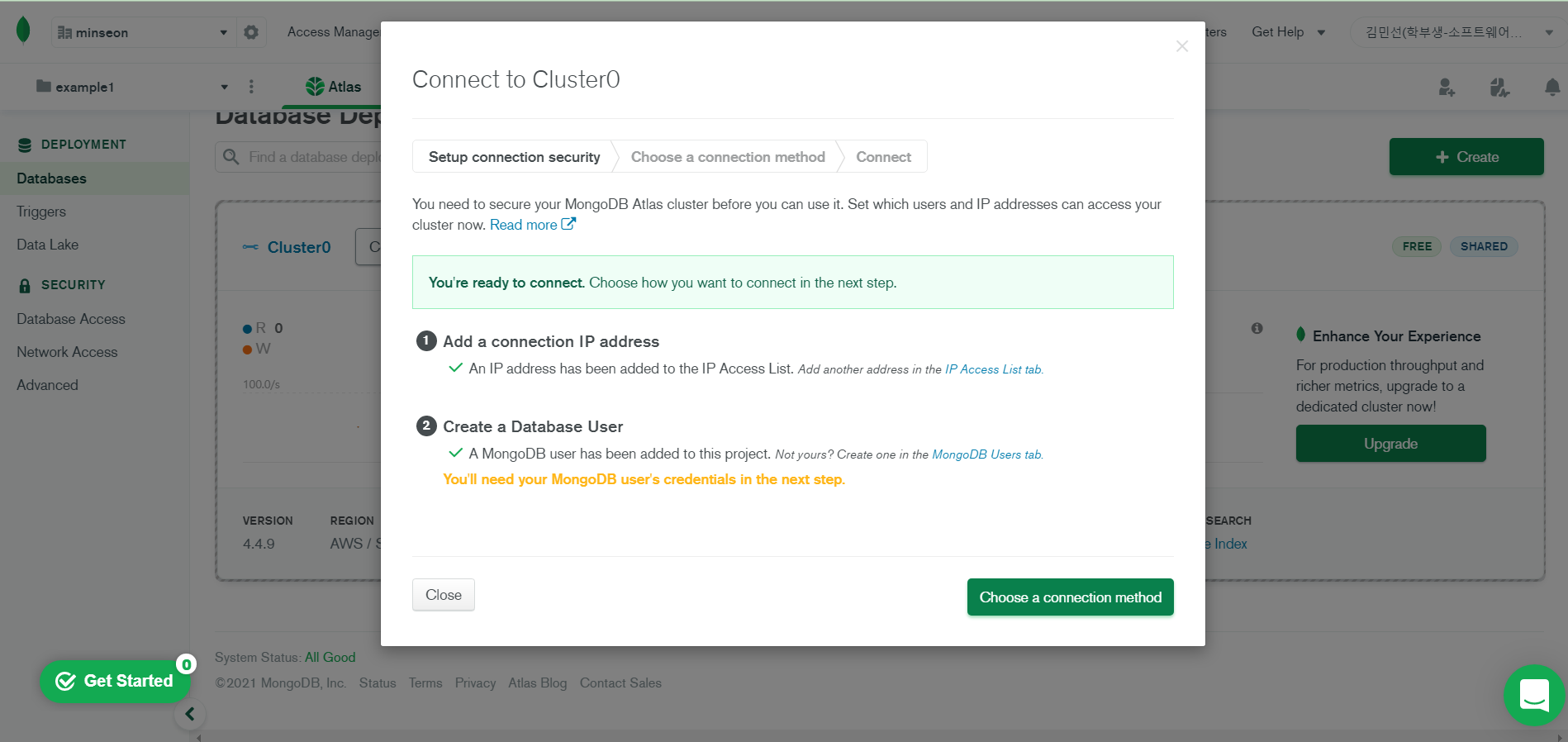Click the Upgrade button
The image size is (1568, 742).
coord(1390,444)
